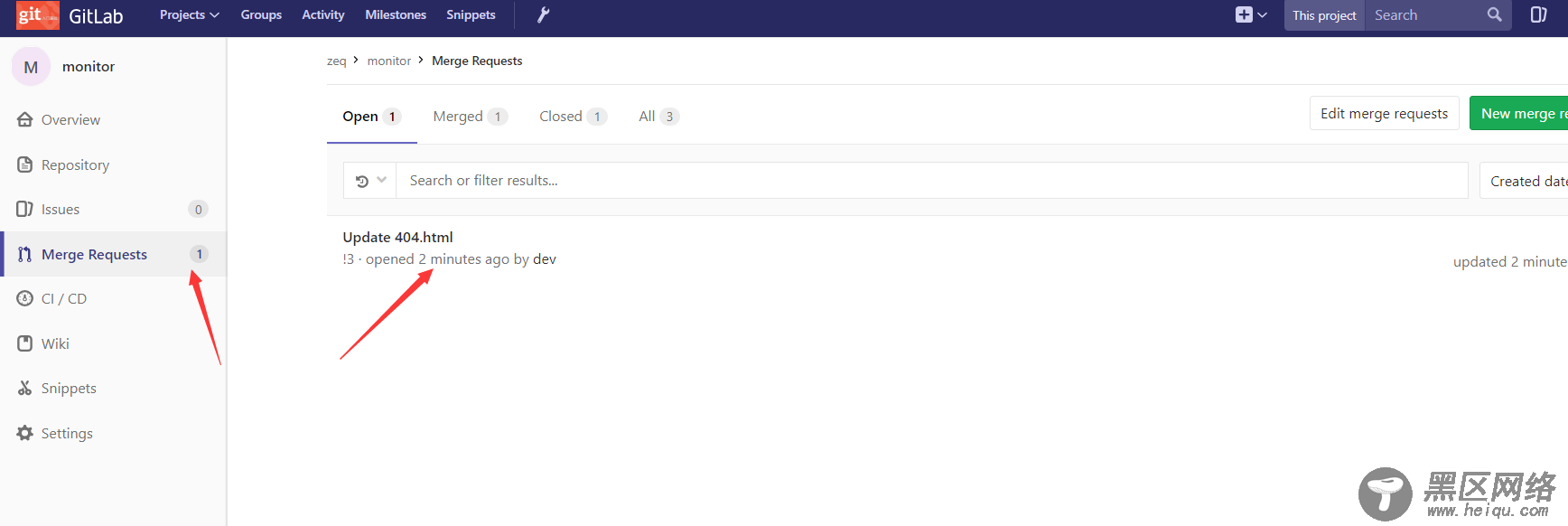Screen dimensions: 1568x526
Task: Open the Update 404.html merge request
Action: point(397,237)
